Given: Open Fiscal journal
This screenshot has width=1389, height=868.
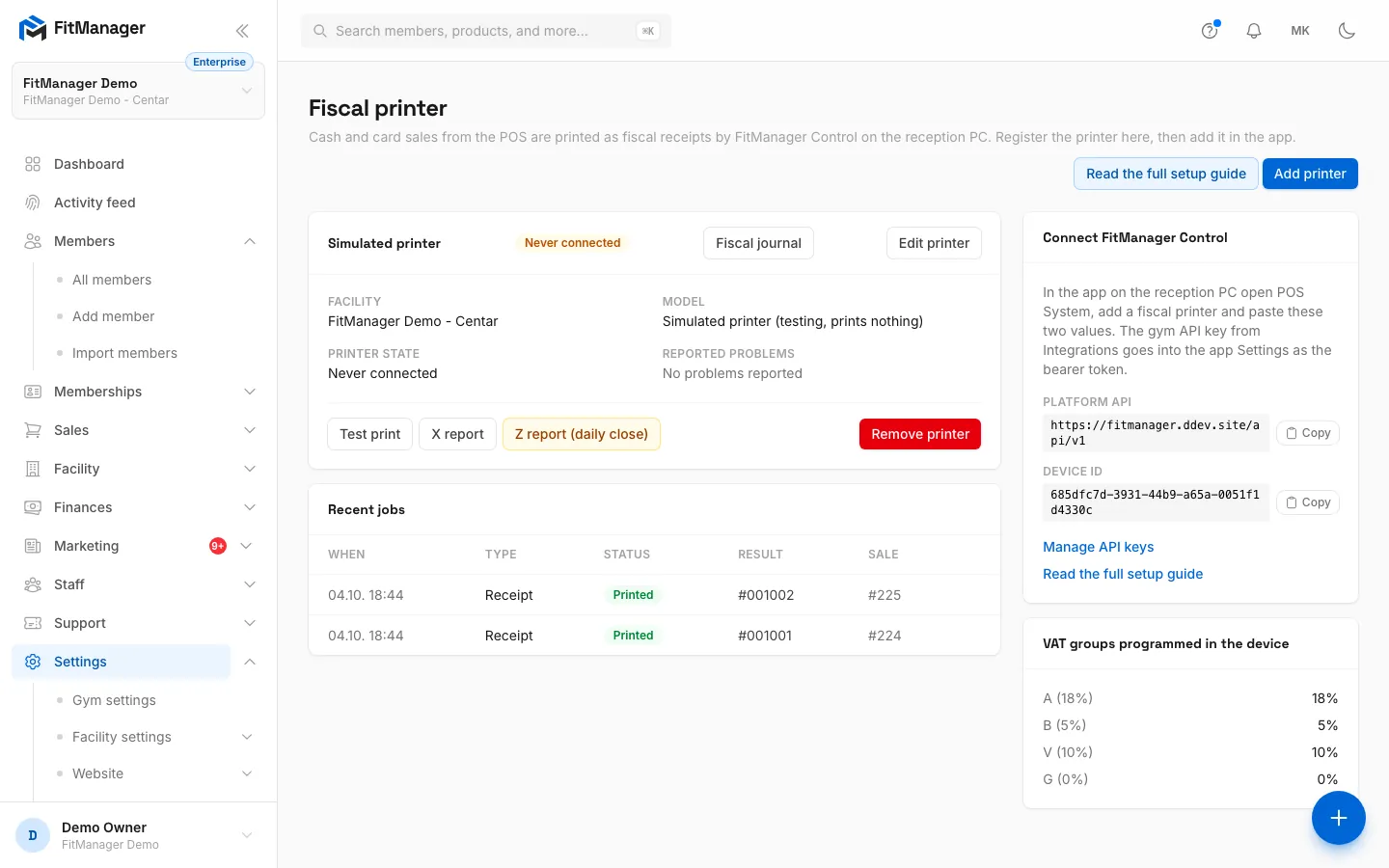Looking at the screenshot, I should tap(758, 243).
